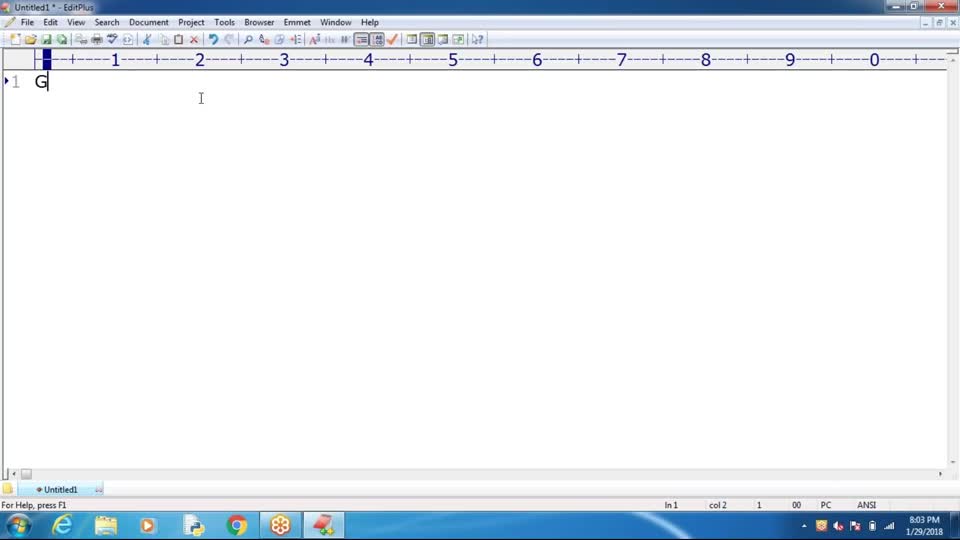
Task: Click the Go to Line icon
Action: [296, 40]
